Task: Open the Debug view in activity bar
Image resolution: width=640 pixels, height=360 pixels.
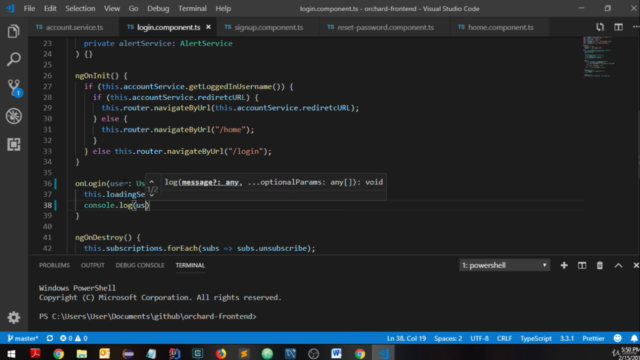Action: coord(13,116)
